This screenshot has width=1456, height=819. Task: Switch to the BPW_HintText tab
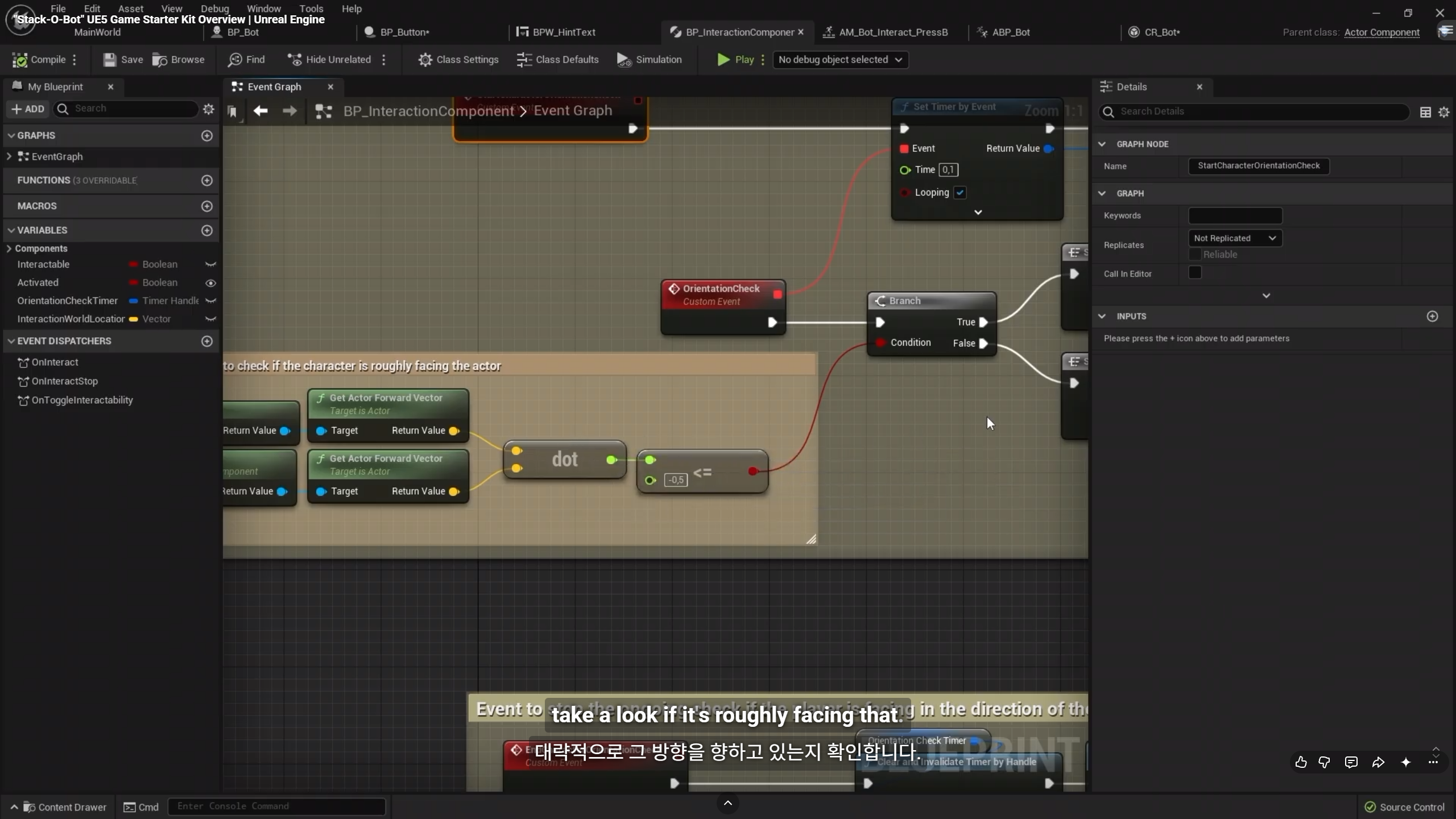click(x=556, y=32)
